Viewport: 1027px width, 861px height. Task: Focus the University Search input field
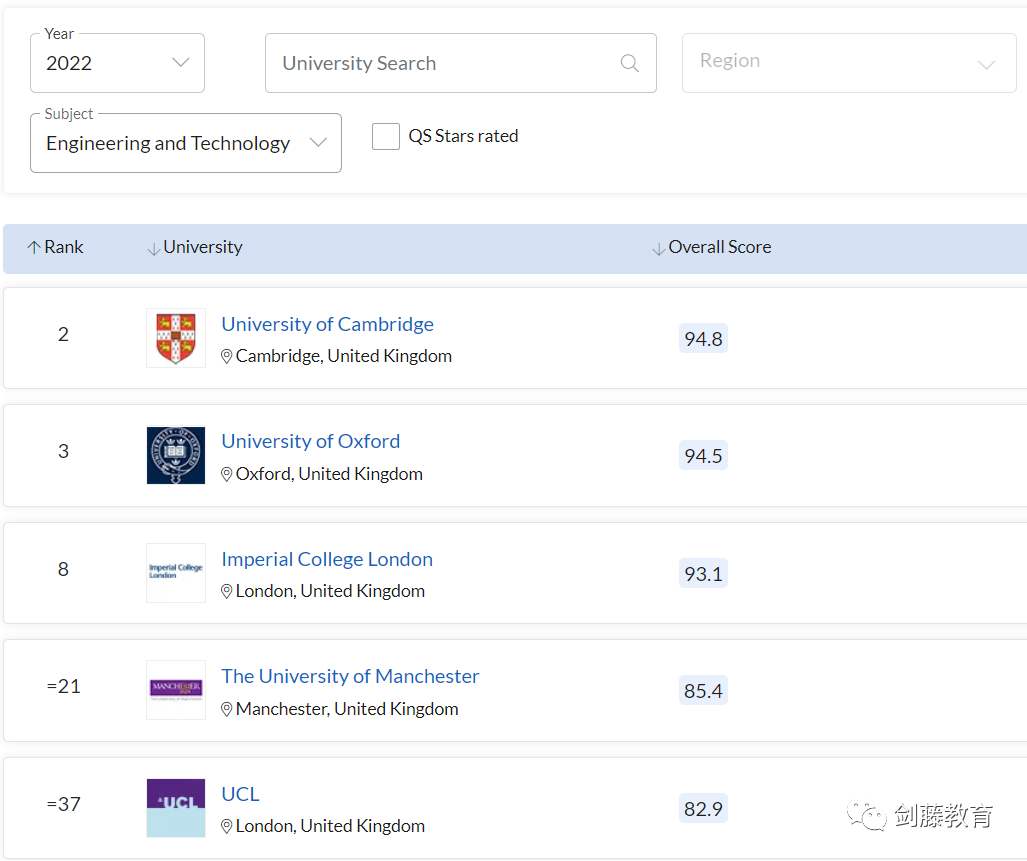point(460,63)
